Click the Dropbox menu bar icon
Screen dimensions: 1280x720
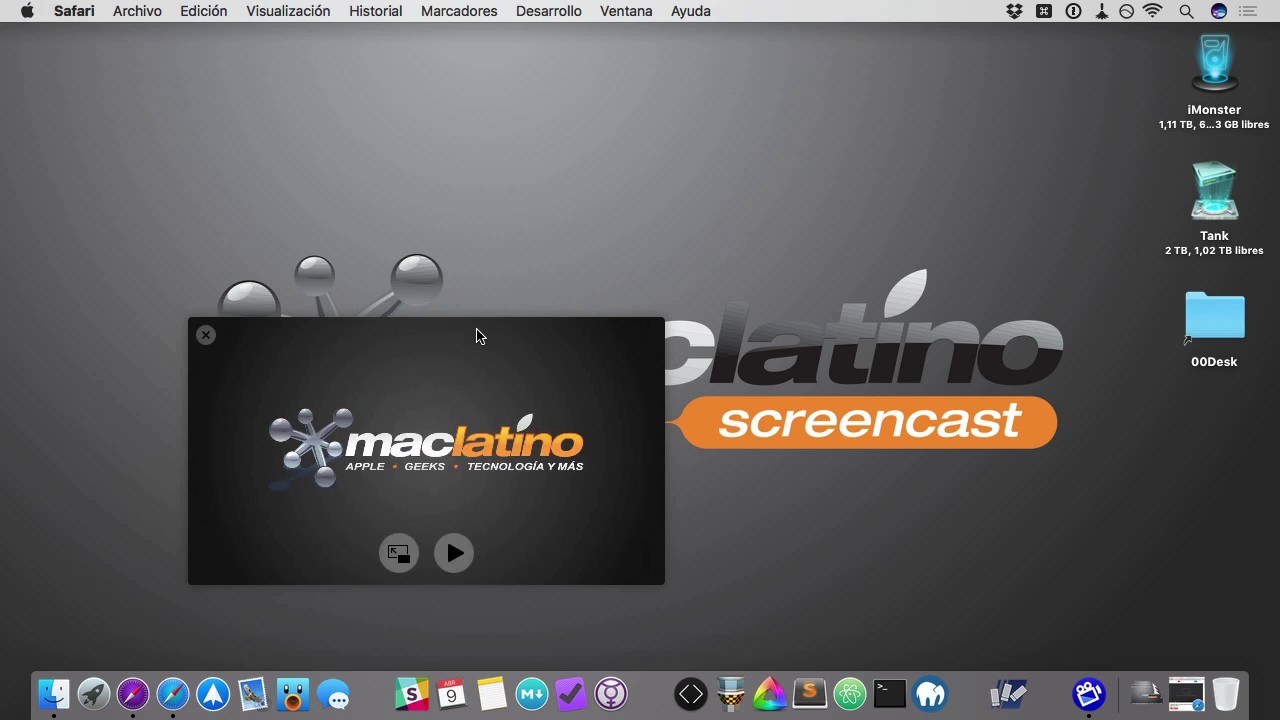coord(1015,11)
